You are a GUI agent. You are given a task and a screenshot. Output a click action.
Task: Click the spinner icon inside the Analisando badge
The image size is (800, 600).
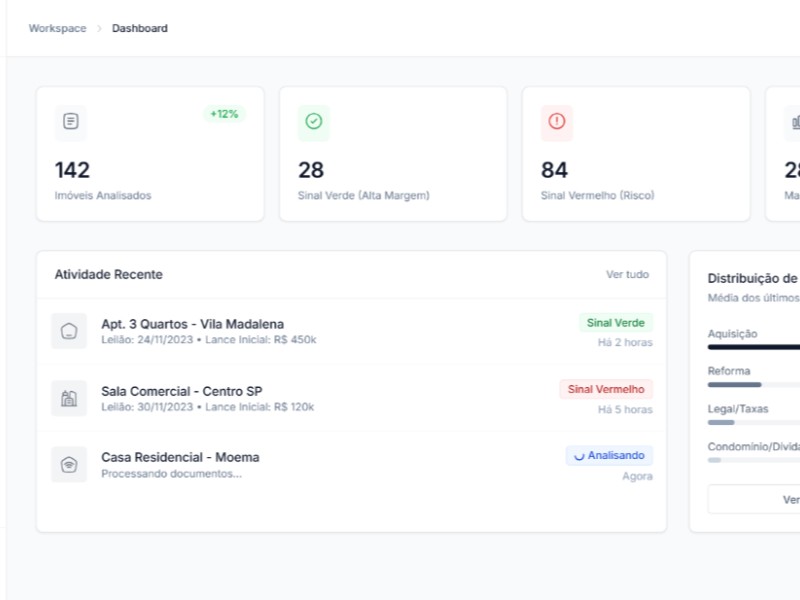click(x=582, y=456)
